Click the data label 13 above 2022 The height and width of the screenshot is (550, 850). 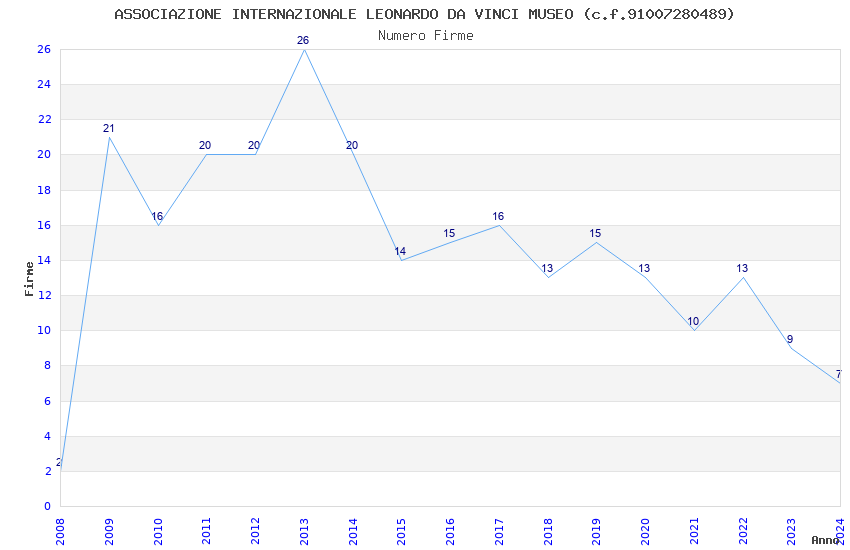pos(742,268)
